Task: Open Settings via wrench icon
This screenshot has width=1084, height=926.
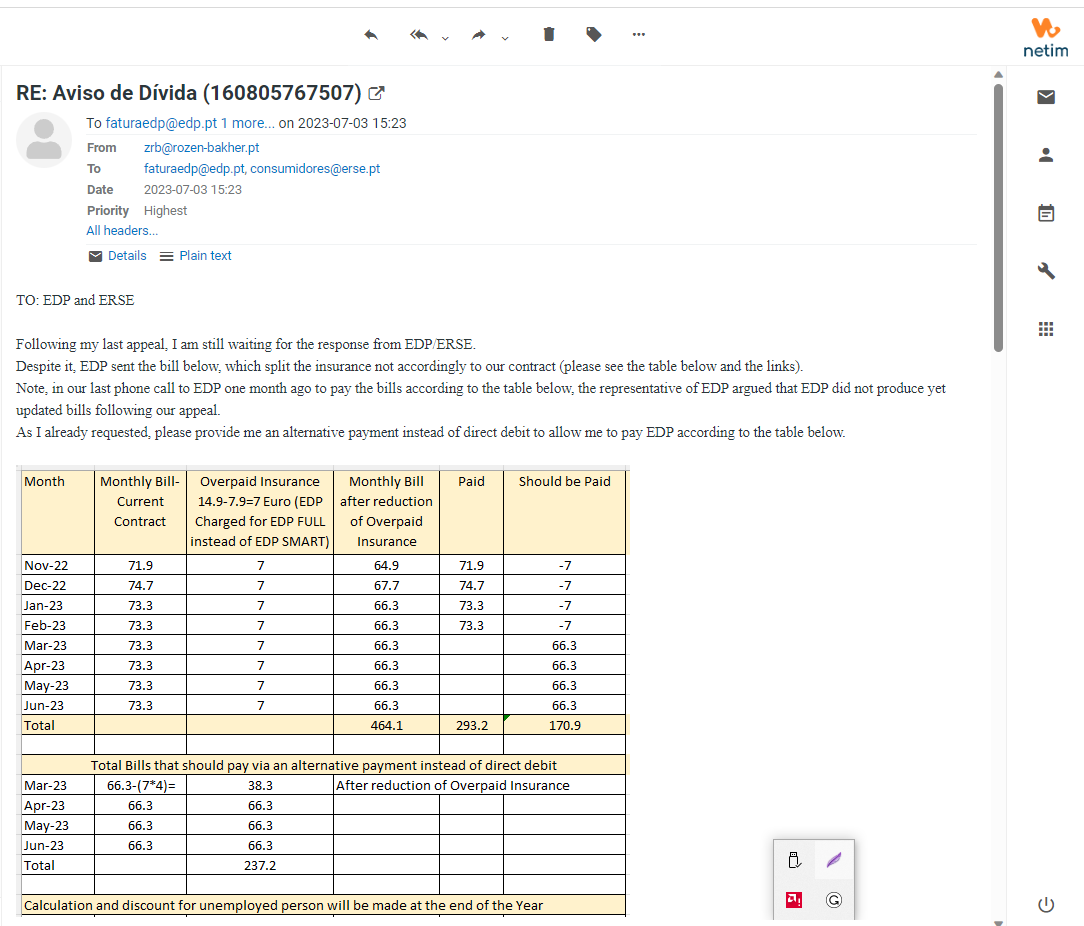Action: point(1046,270)
